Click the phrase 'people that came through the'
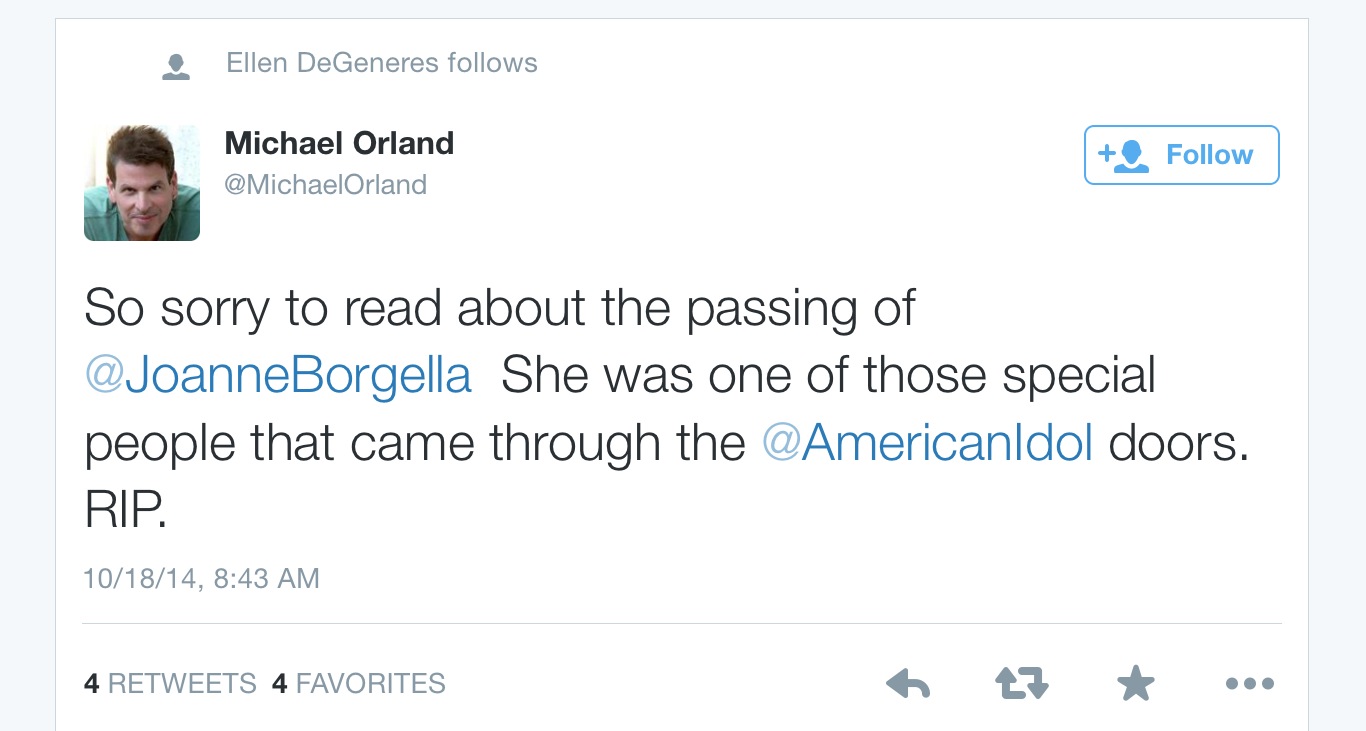This screenshot has height=731, width=1366. point(415,443)
